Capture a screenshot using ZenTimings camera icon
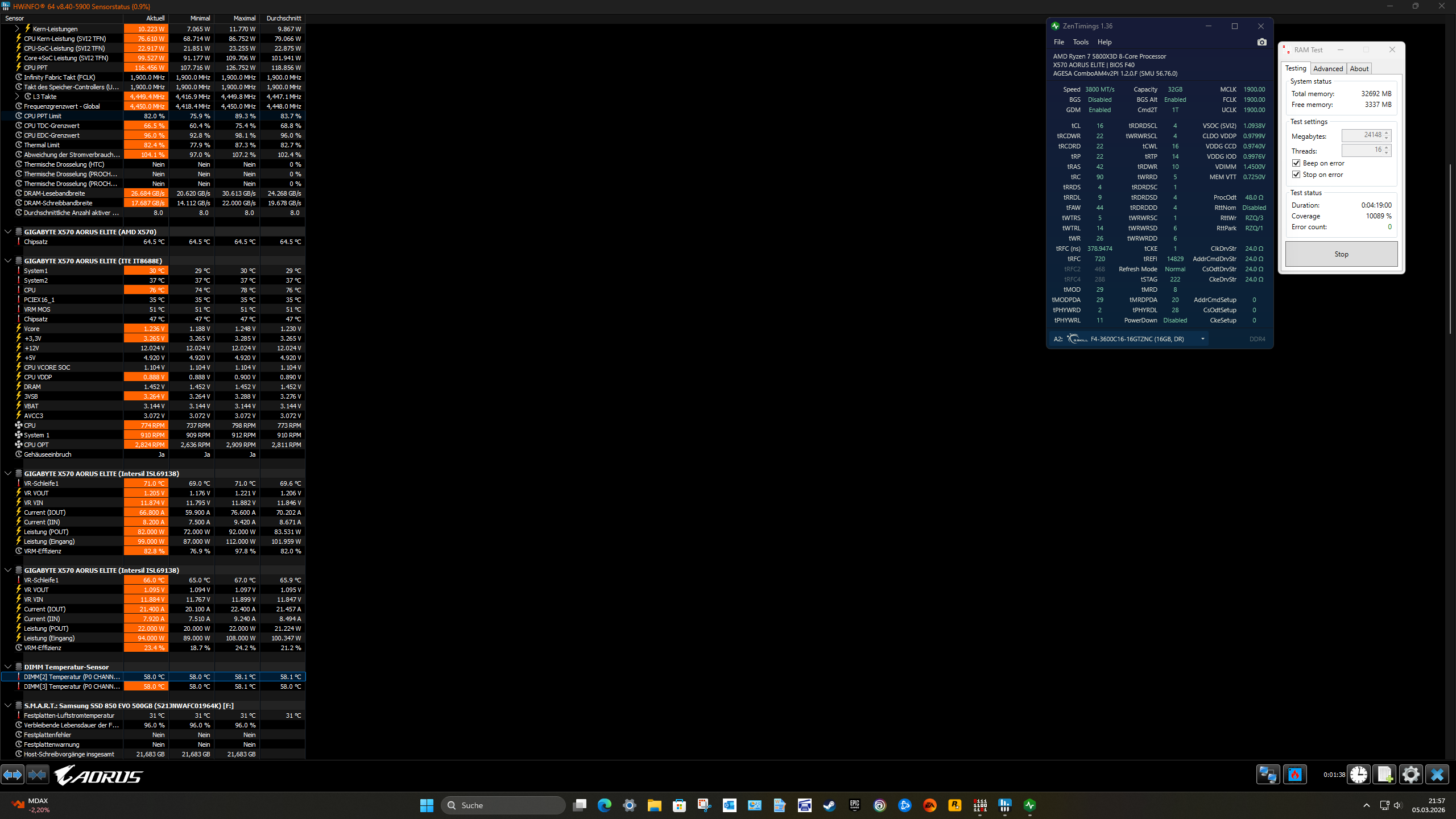 pos(1261,42)
